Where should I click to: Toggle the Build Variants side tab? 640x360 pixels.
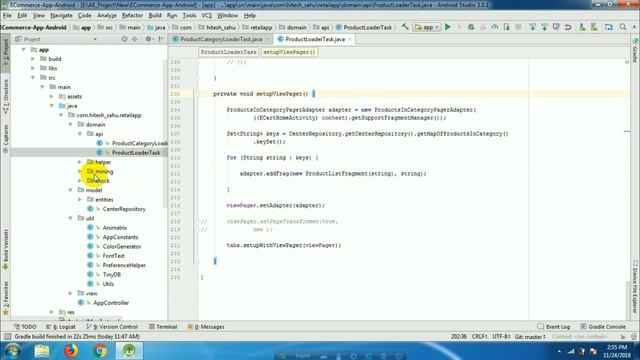click(6, 249)
